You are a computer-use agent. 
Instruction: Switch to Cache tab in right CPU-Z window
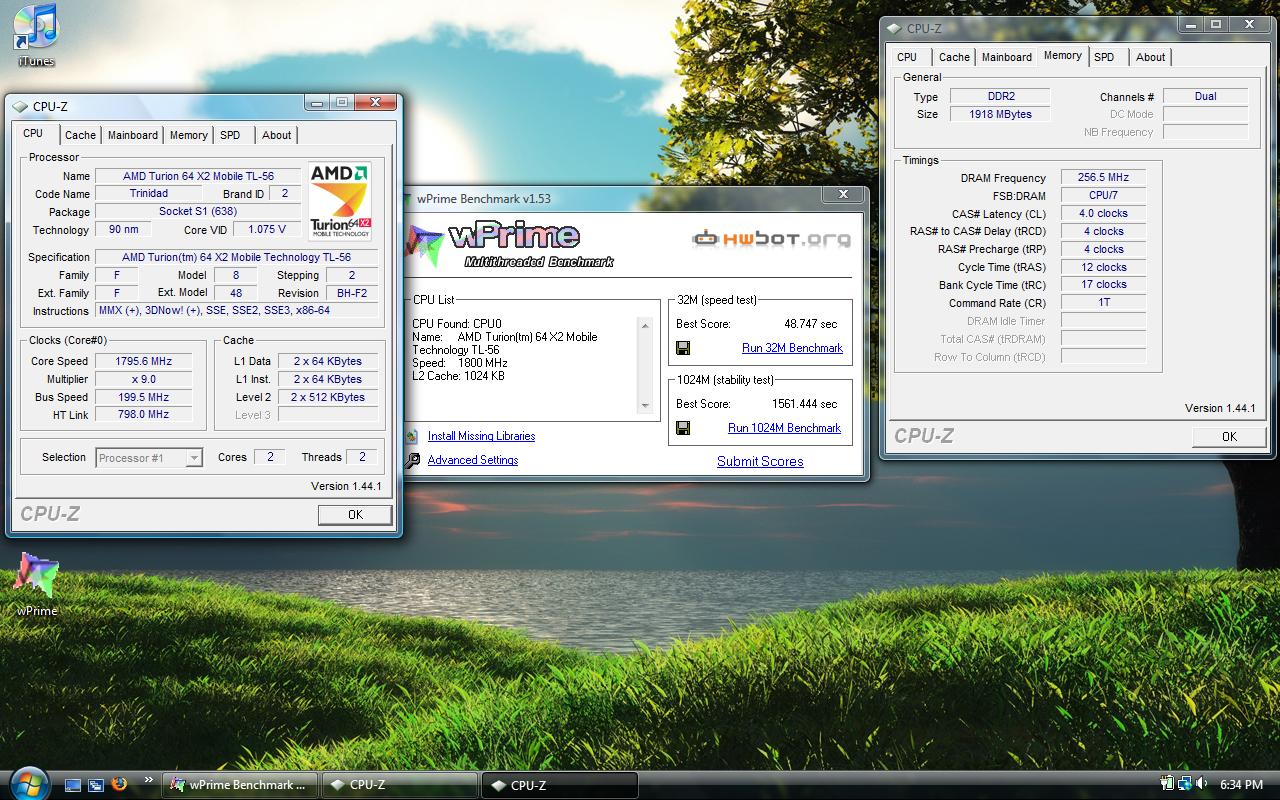(x=954, y=58)
